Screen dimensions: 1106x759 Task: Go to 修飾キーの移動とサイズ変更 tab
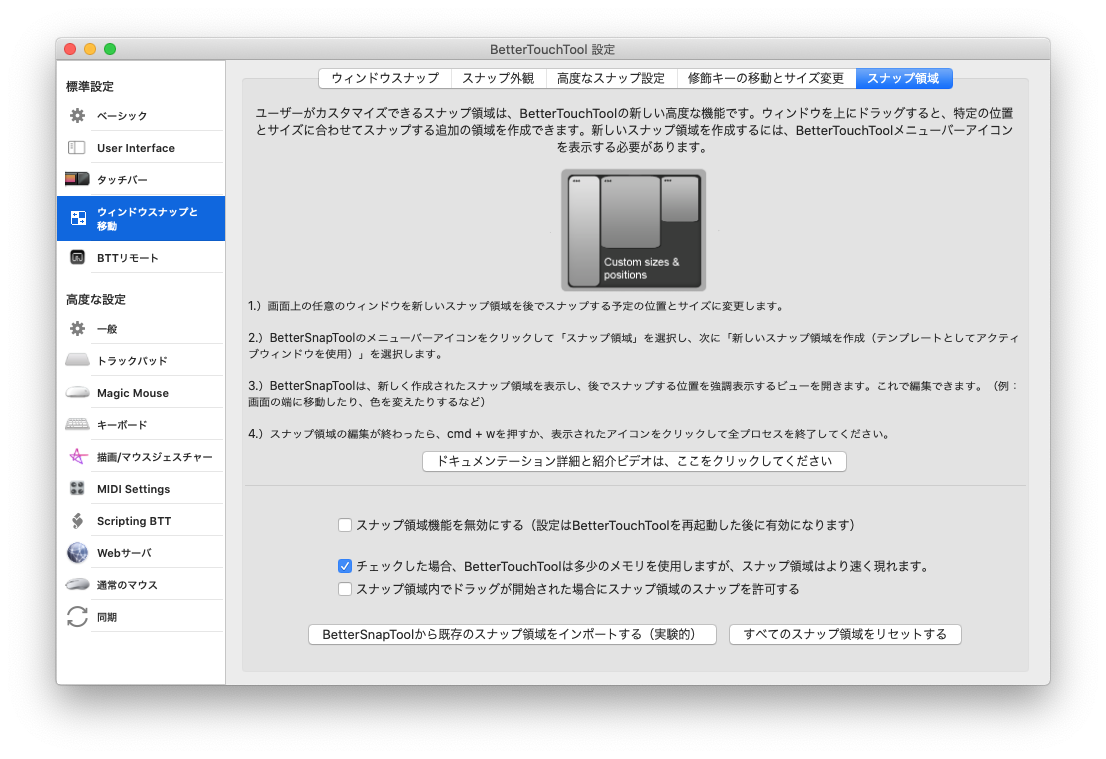766,78
